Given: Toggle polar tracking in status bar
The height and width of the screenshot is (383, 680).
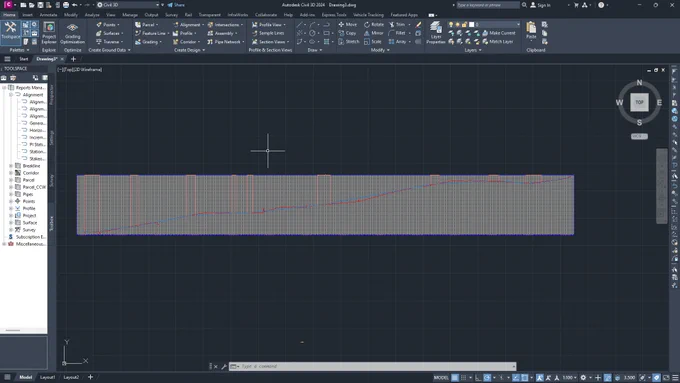Looking at the screenshot, I should pyautogui.click(x=487, y=377).
